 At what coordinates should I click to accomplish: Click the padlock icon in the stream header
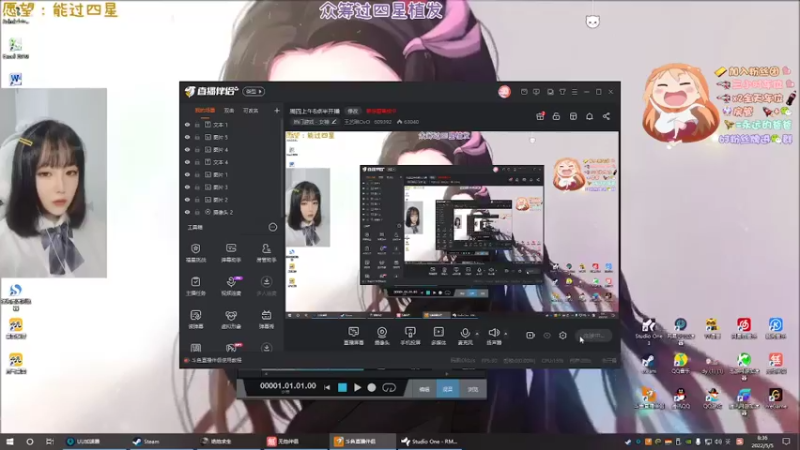[x=556, y=116]
